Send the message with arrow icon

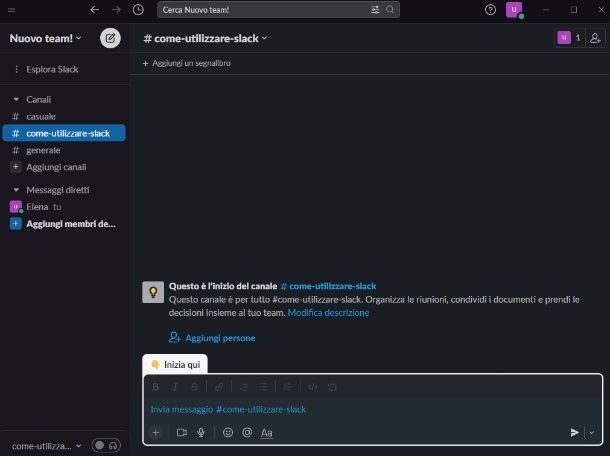[x=574, y=432]
